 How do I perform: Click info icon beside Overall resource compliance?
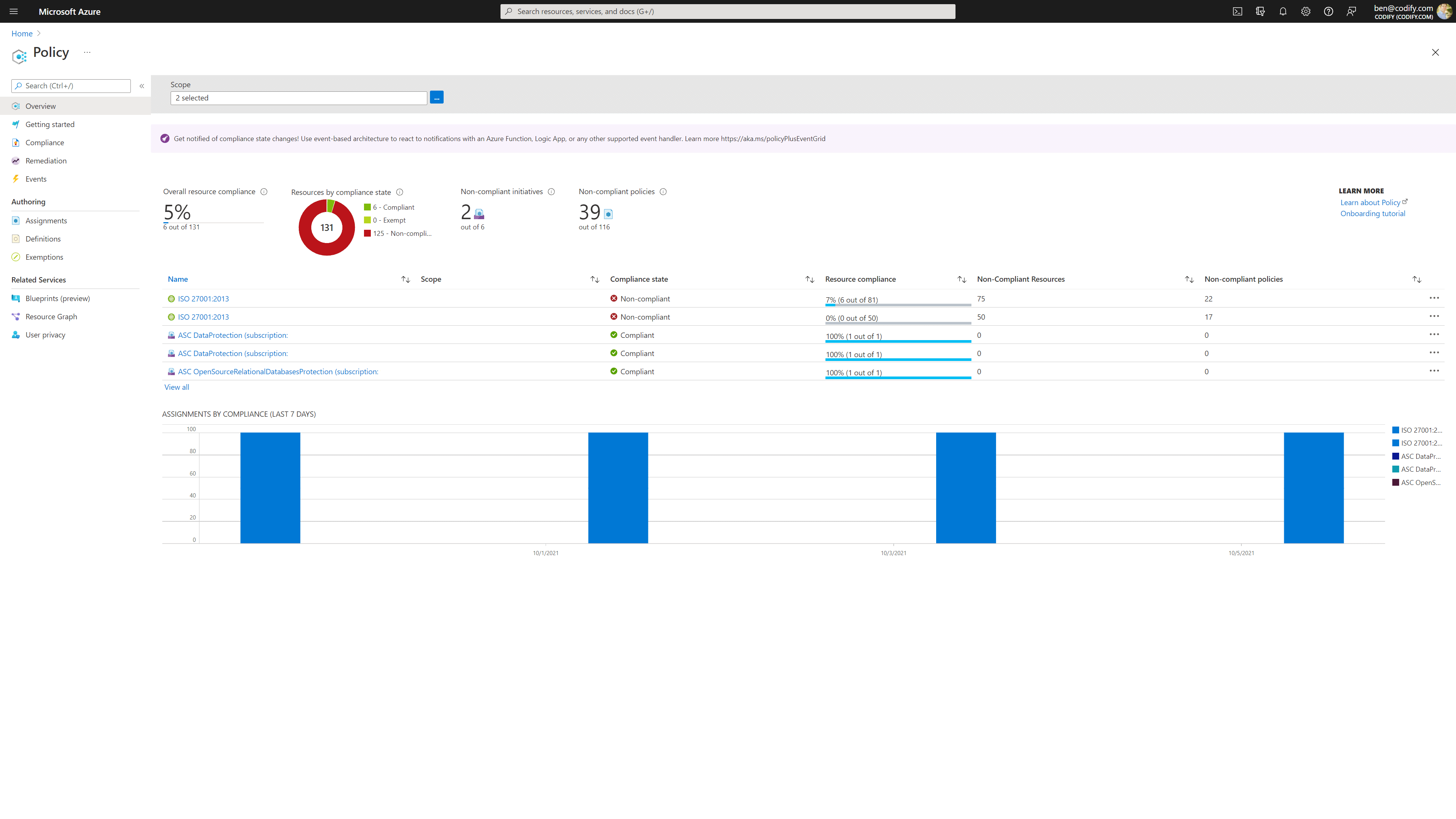264,191
